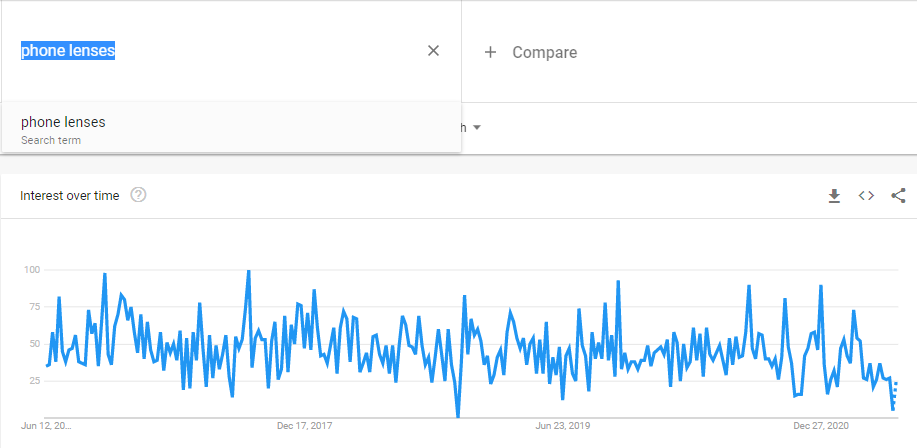
Task: Click the 25 gridline label
Action: point(31,381)
